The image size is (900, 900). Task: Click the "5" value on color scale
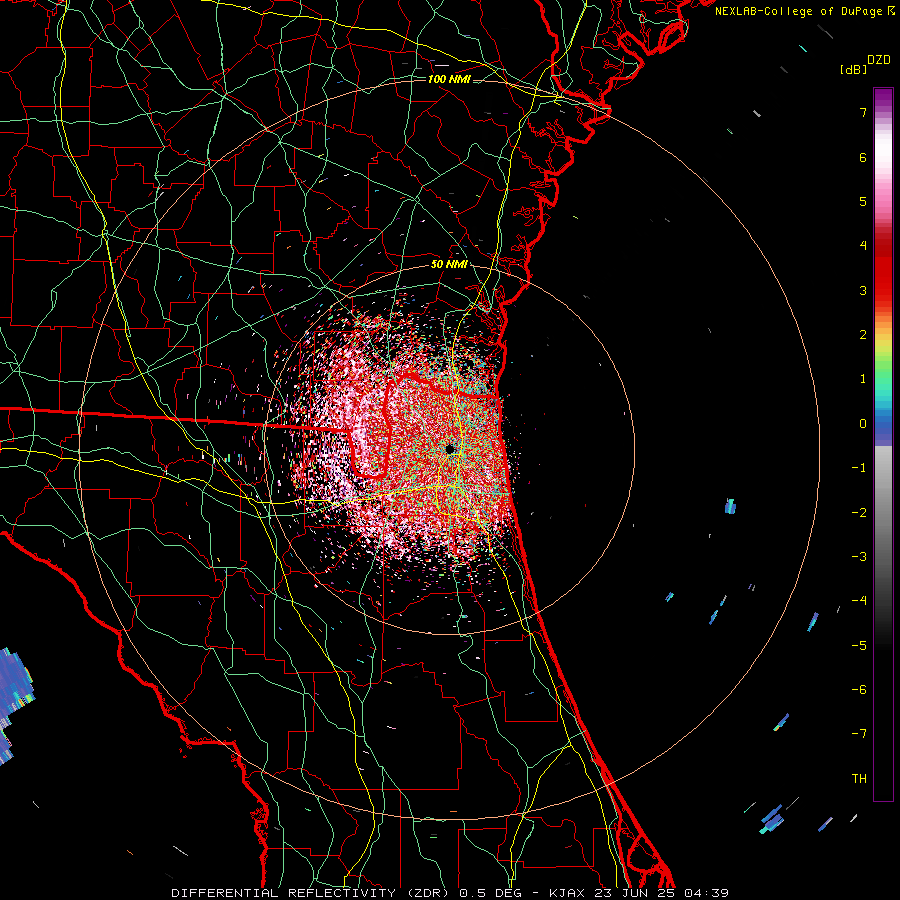[863, 202]
